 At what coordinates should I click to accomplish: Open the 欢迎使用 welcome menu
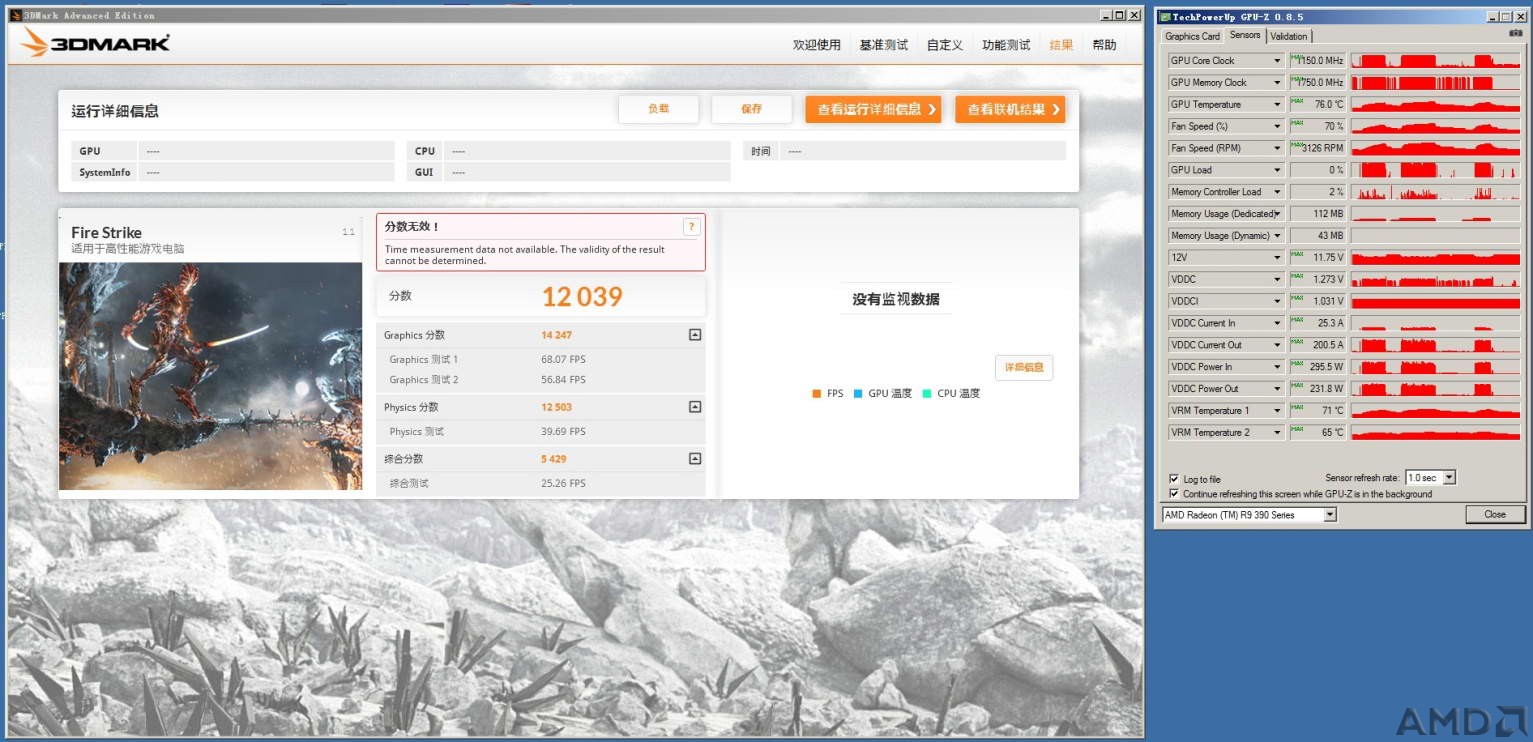pyautogui.click(x=817, y=45)
